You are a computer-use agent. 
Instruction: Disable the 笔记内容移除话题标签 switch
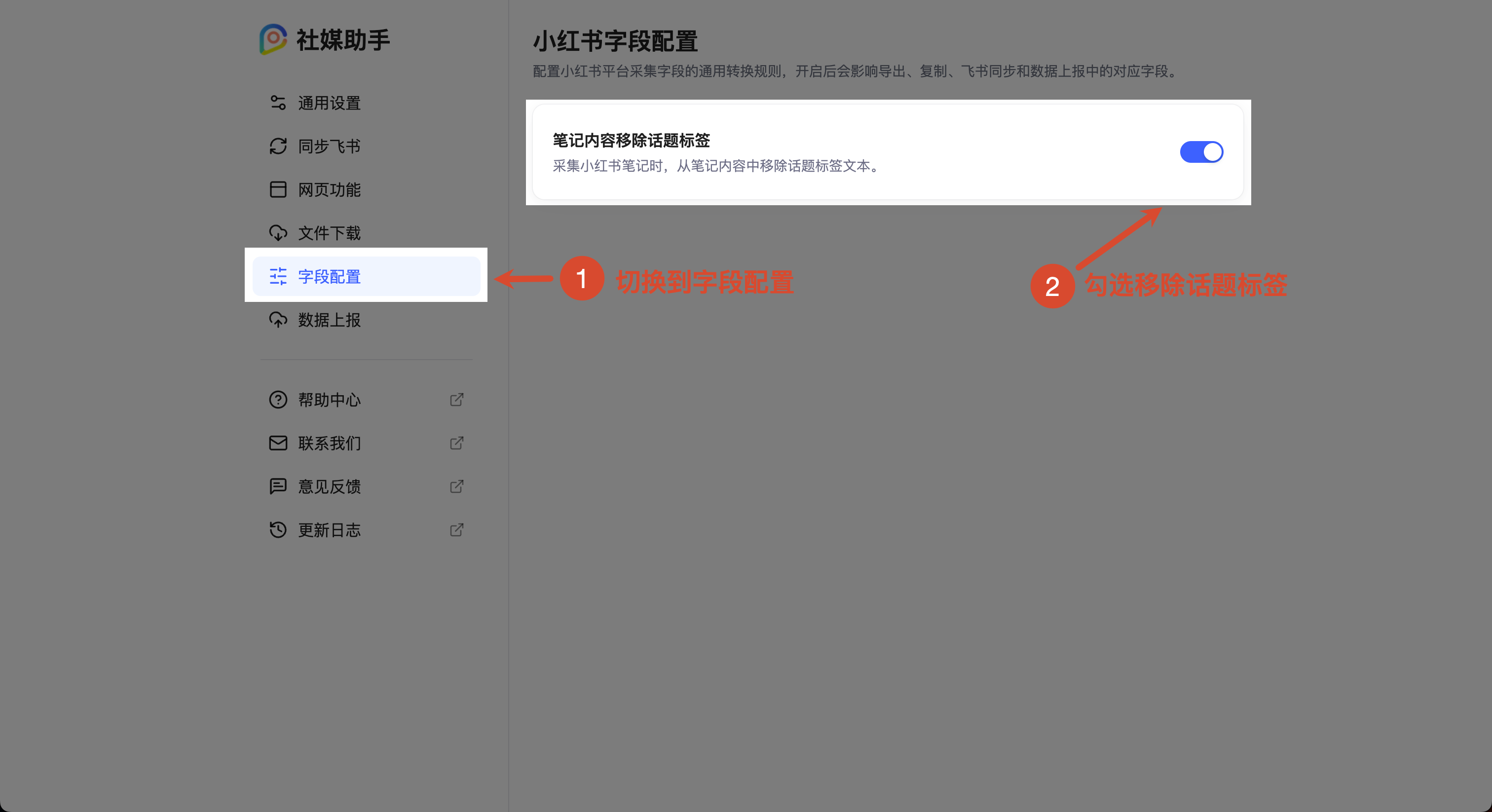(x=1202, y=152)
